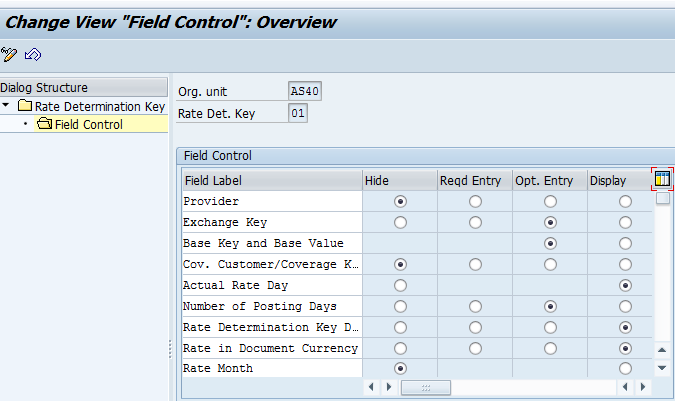This screenshot has height=401, width=675.
Task: Click leftmost horizontal scroll left arrow
Action: tap(372, 387)
